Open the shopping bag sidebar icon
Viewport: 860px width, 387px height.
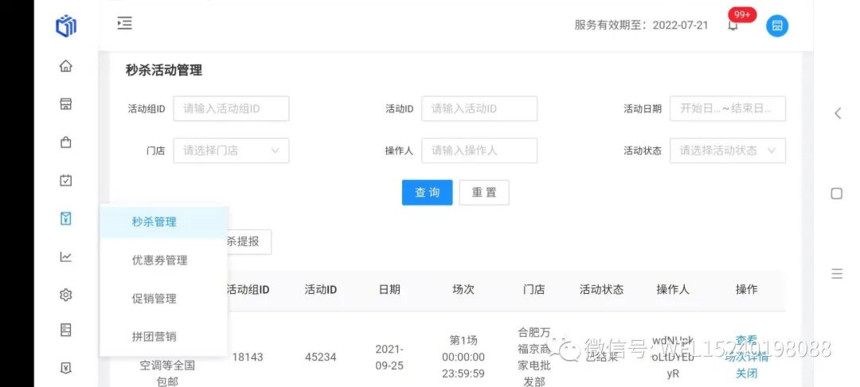tap(66, 143)
